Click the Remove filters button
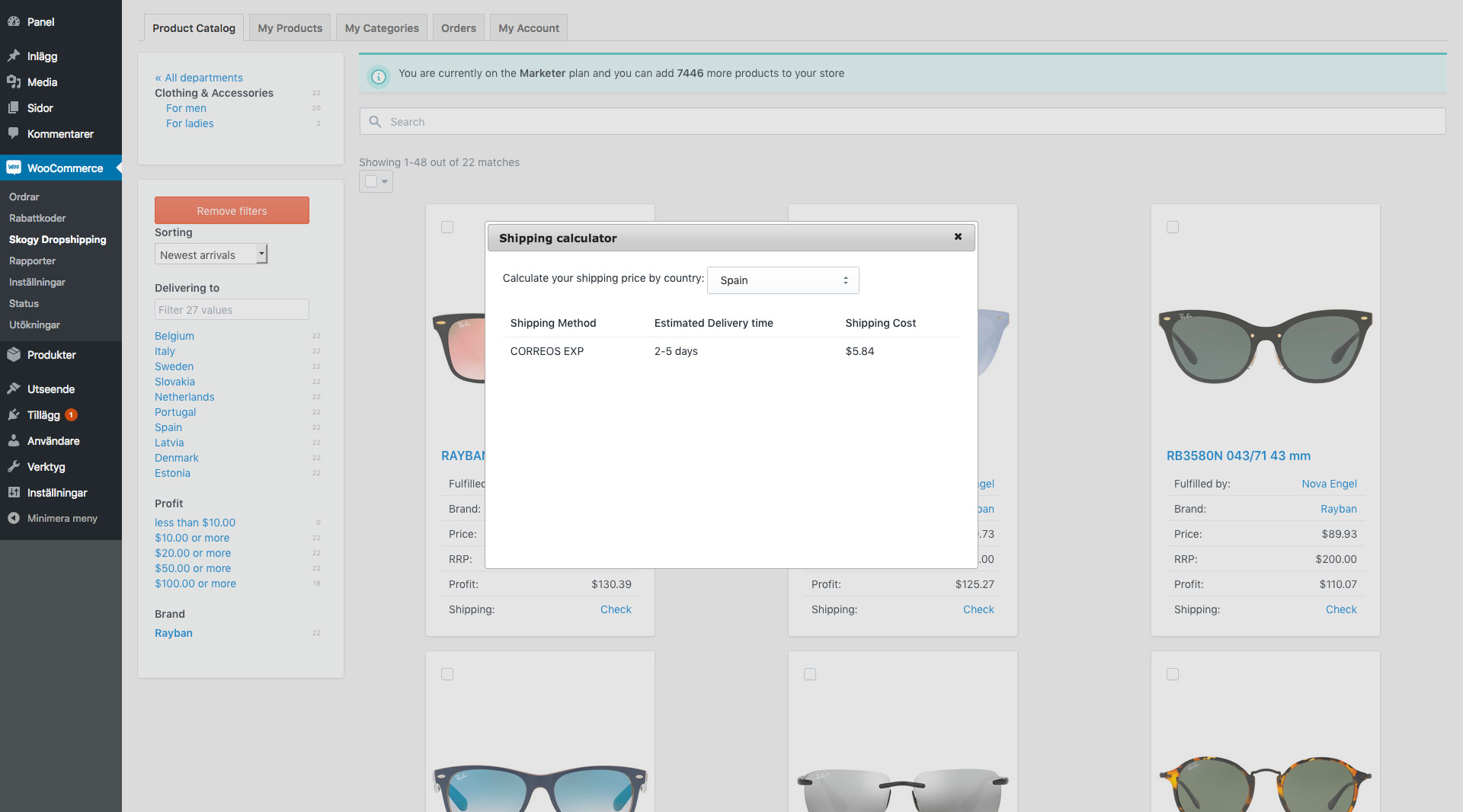 click(232, 210)
